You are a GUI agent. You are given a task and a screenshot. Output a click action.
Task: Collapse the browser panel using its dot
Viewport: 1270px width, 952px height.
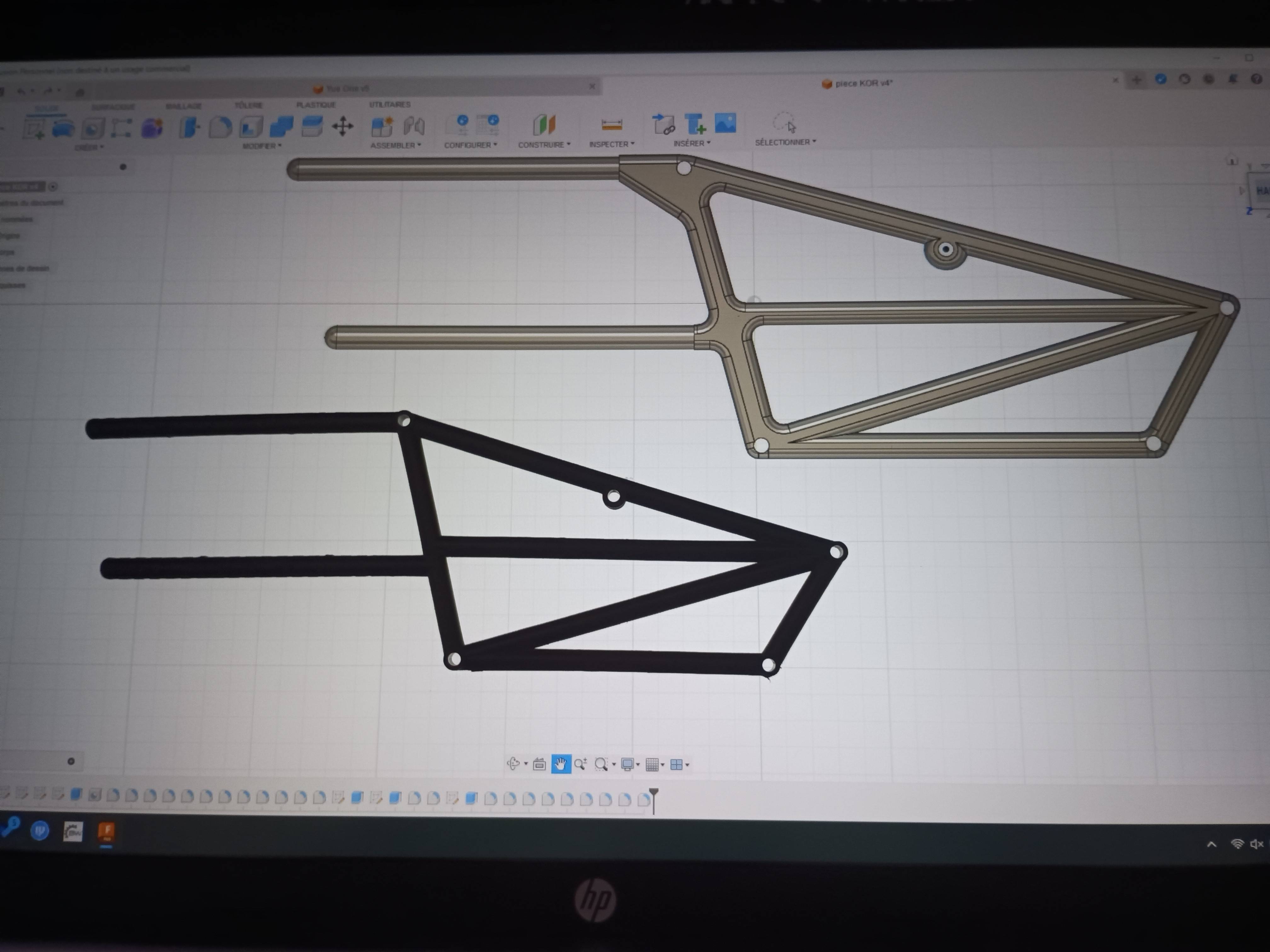pyautogui.click(x=123, y=167)
